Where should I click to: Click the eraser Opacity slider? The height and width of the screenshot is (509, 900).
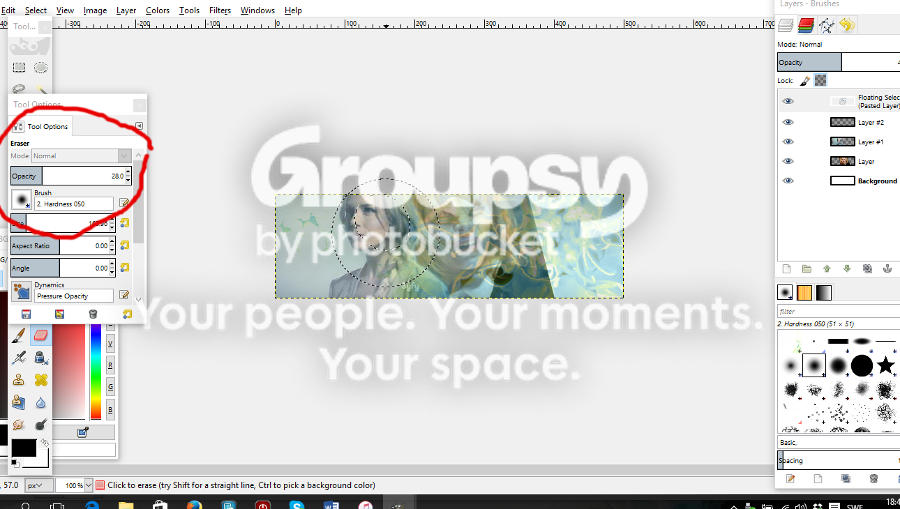tap(68, 176)
